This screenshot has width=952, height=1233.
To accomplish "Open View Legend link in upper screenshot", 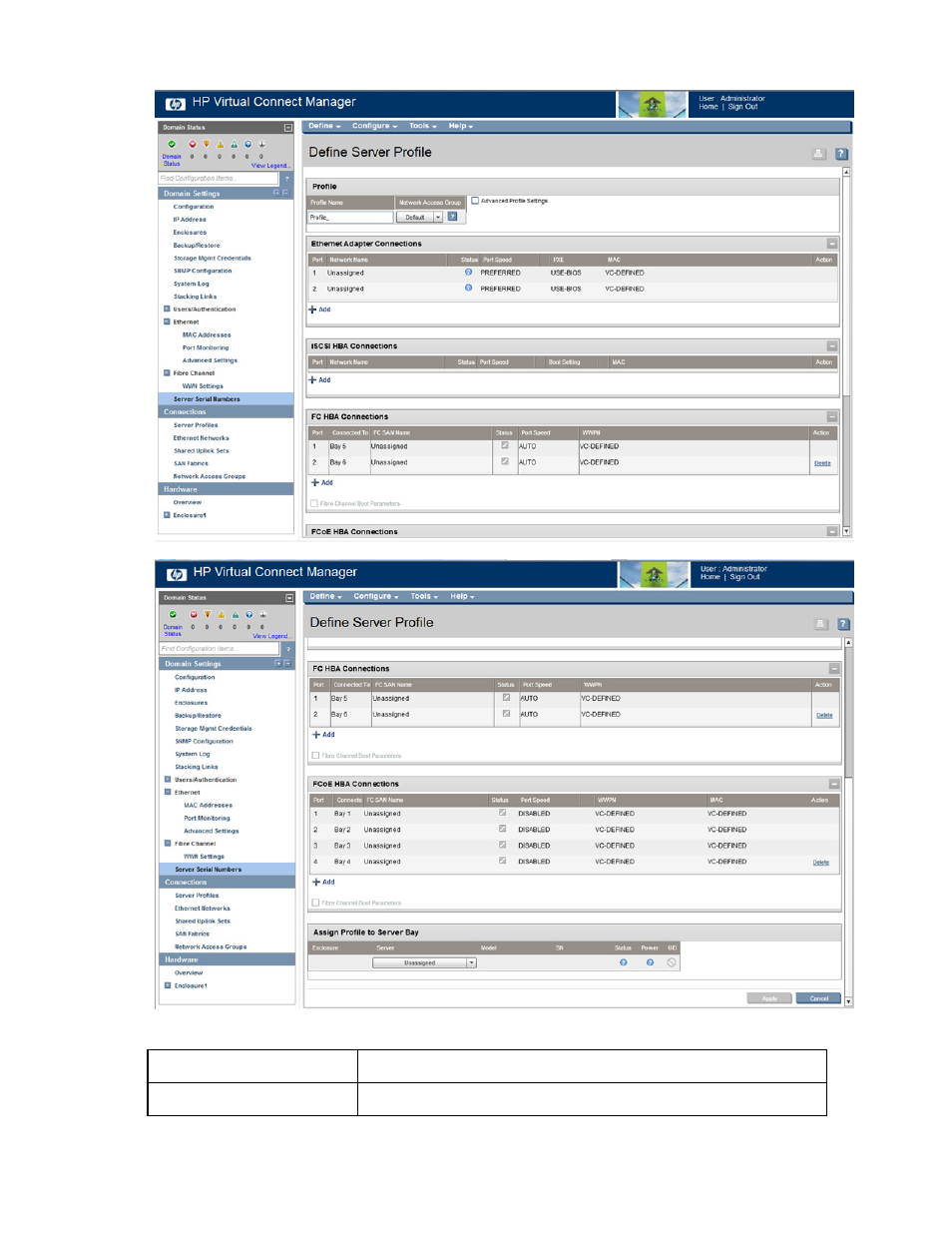I will [x=270, y=166].
